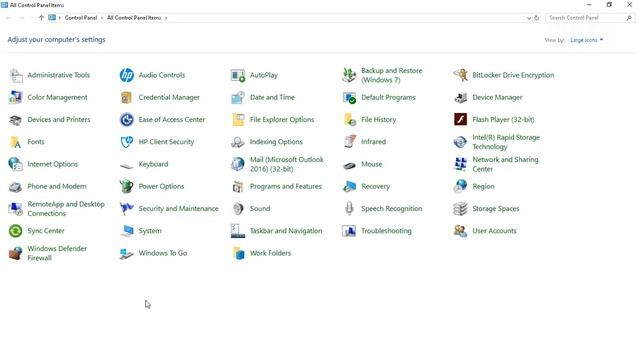The width and height of the screenshot is (640, 360).
Task: Click the Speech Recognition microphone icon
Action: tap(349, 209)
